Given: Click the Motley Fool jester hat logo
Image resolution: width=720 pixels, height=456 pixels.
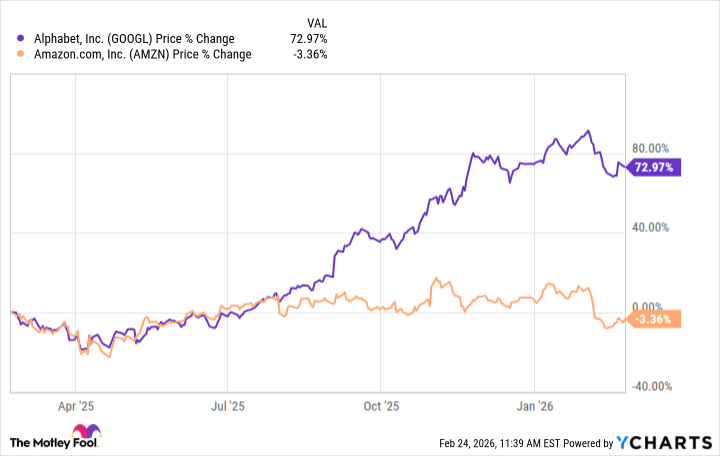Looking at the screenshot, I should [21, 440].
